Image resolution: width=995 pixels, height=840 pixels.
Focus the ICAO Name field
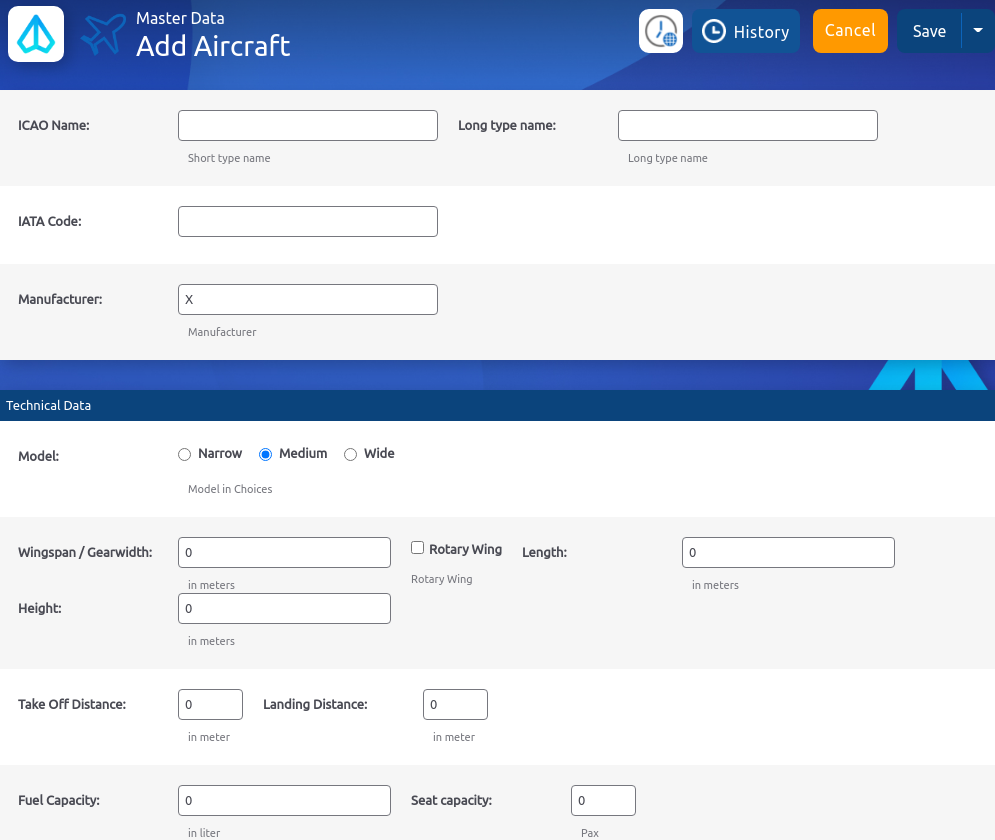[308, 125]
